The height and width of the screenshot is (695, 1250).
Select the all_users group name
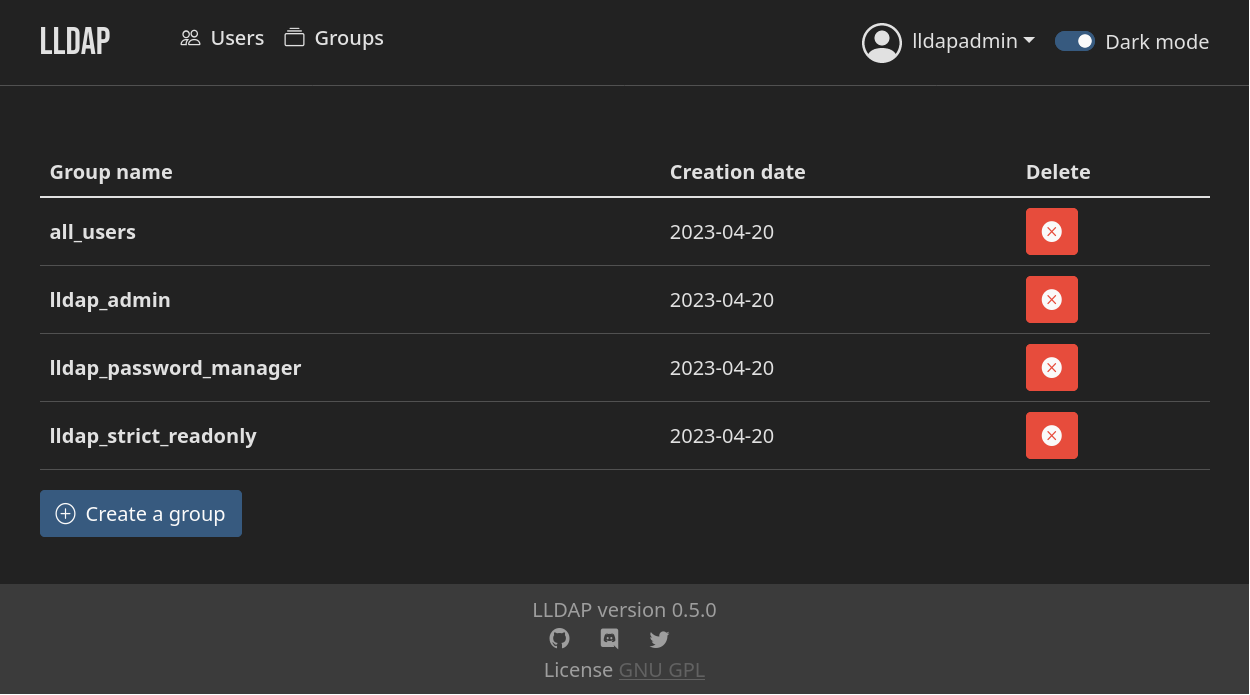[92, 231]
